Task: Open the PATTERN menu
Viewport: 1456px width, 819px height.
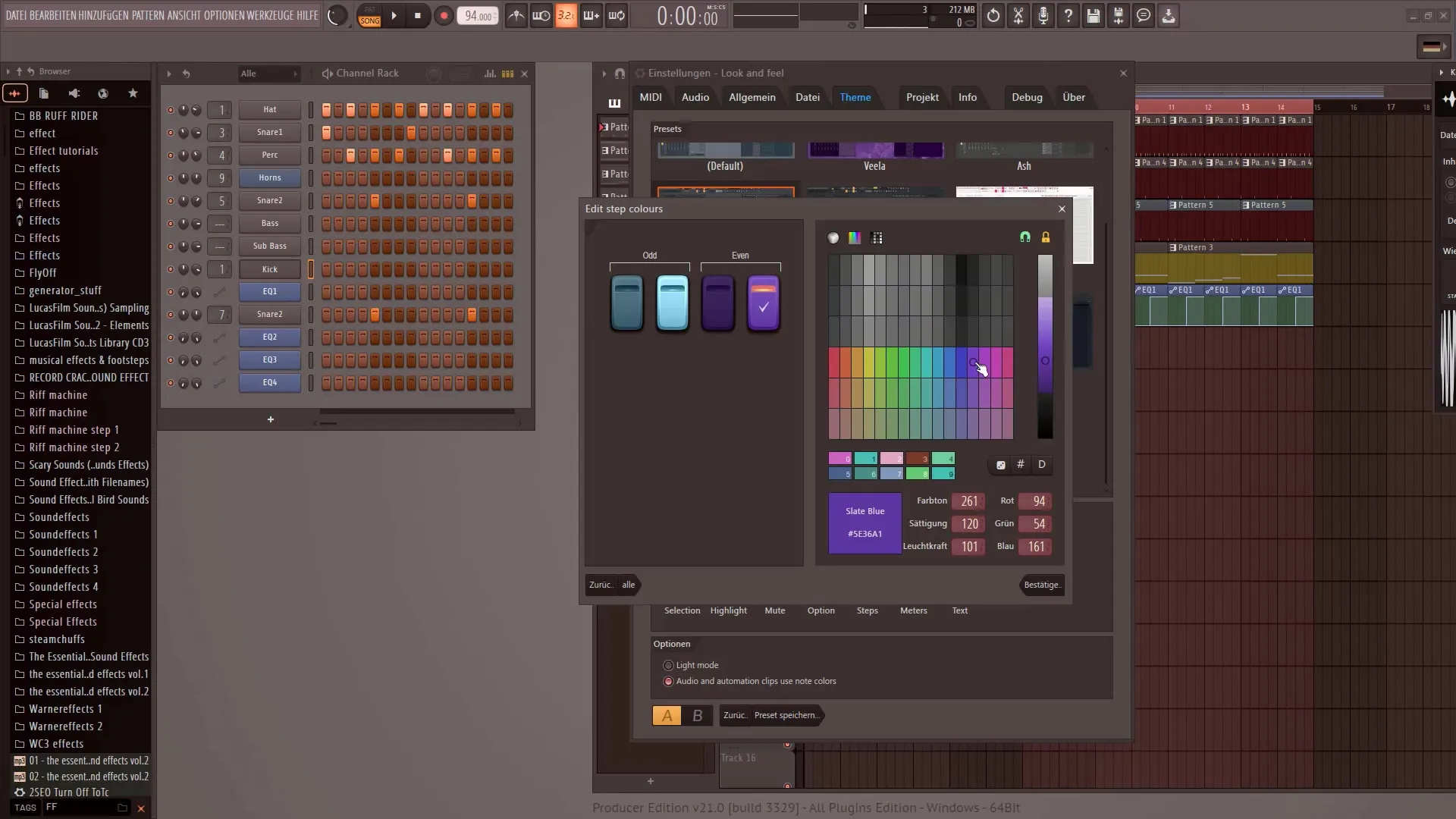Action: pos(148,15)
